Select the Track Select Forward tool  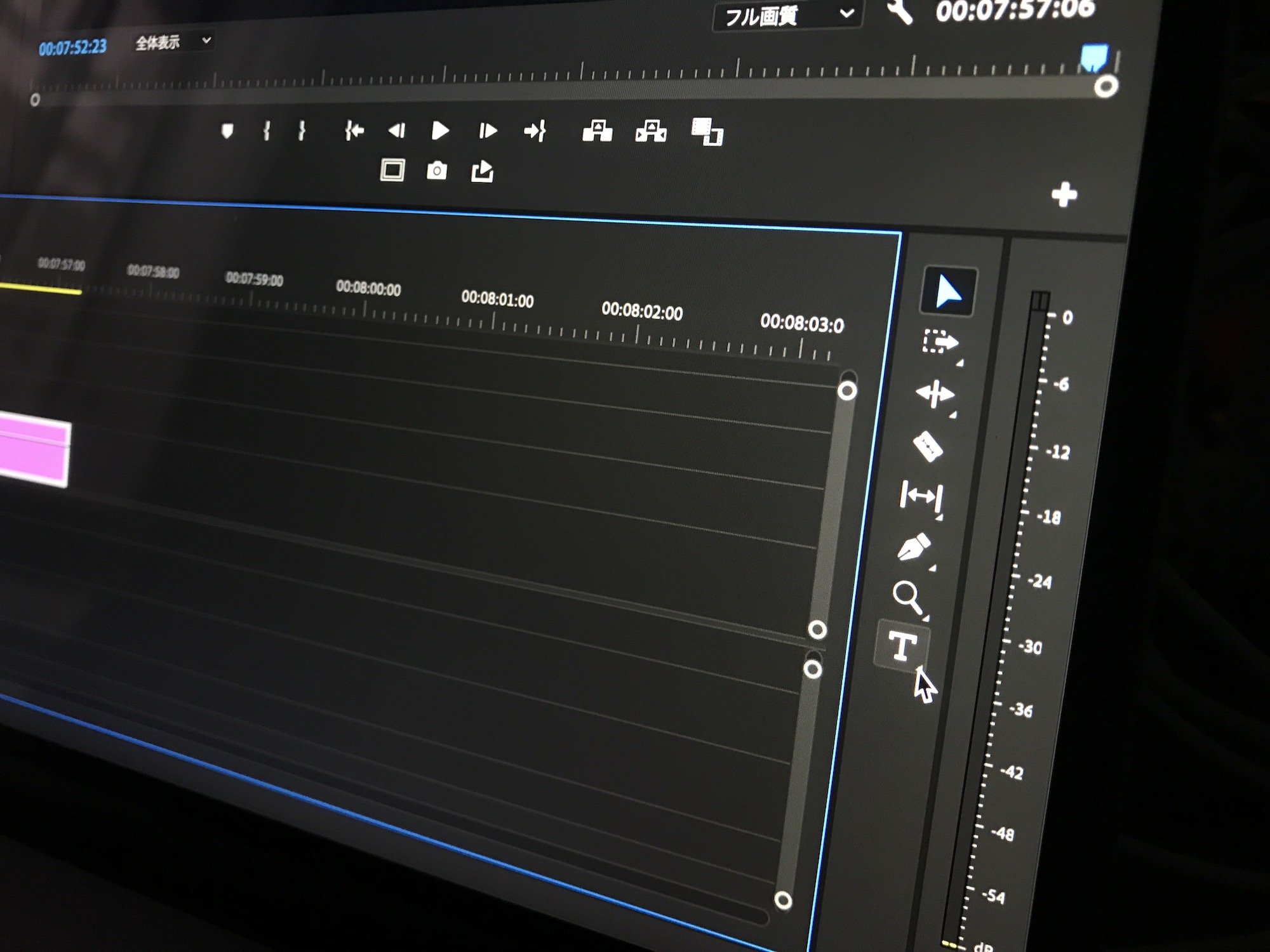(939, 343)
